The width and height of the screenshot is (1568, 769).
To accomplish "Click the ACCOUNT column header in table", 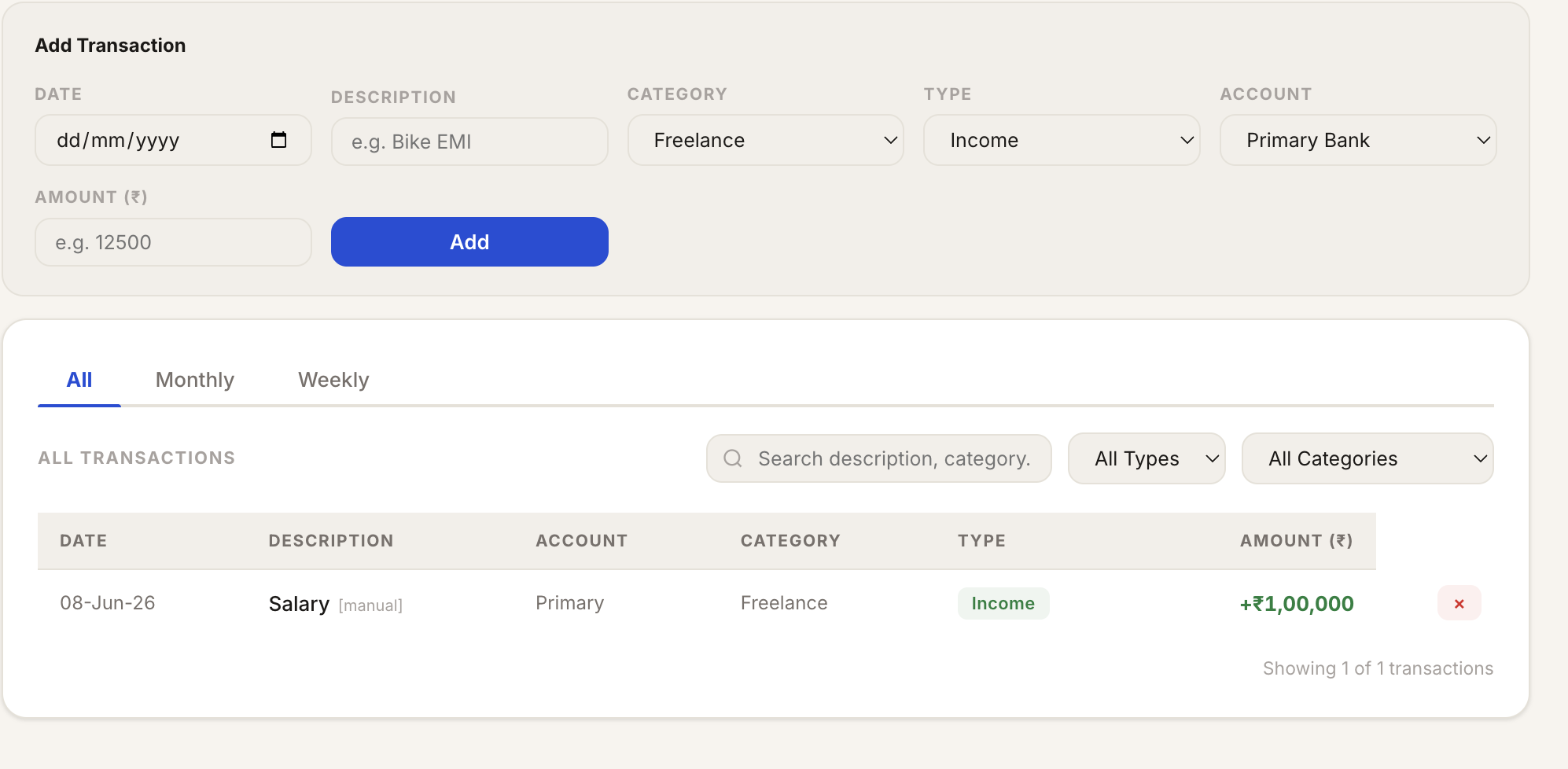I will tap(582, 541).
